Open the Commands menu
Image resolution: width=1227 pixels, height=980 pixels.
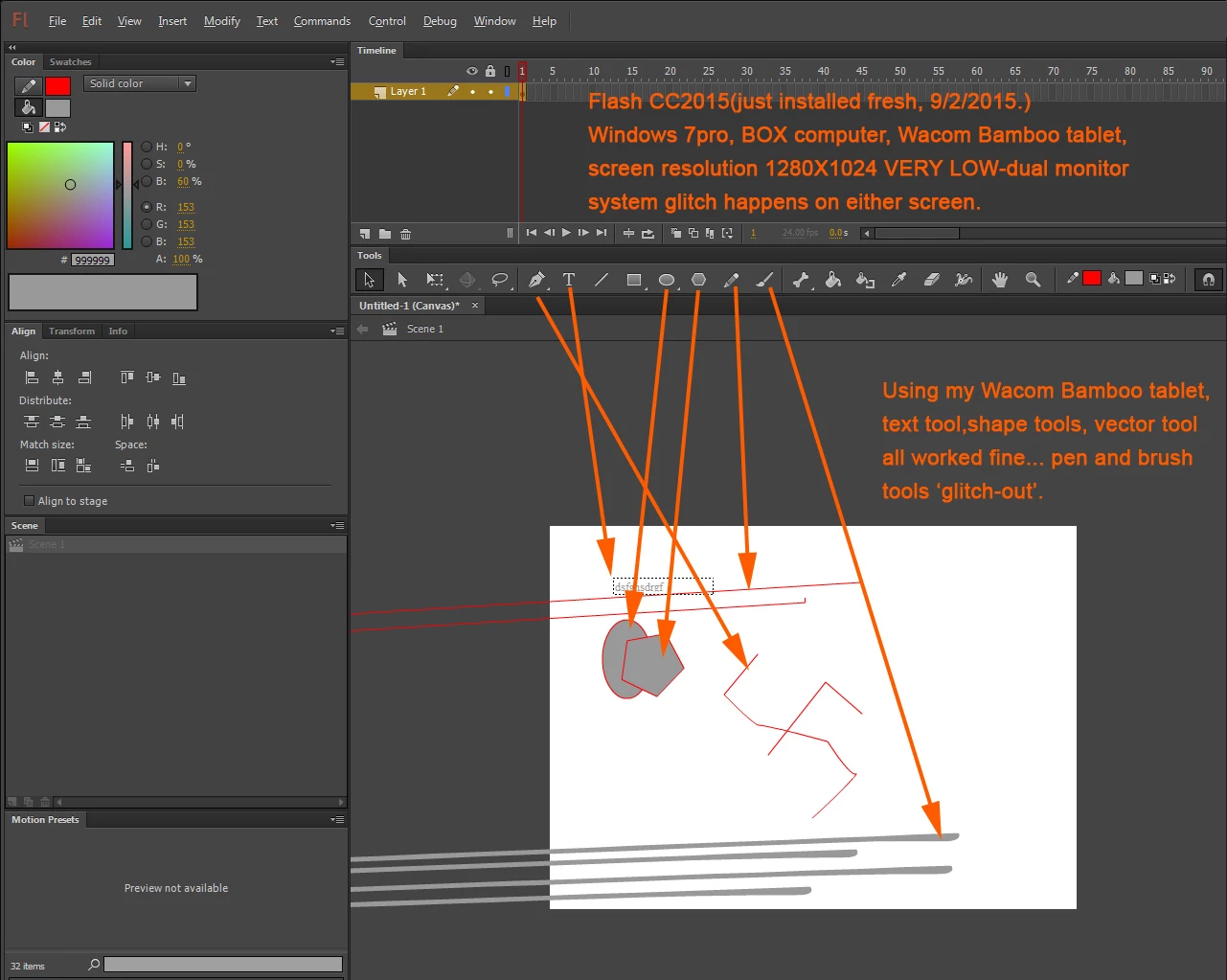coord(322,21)
